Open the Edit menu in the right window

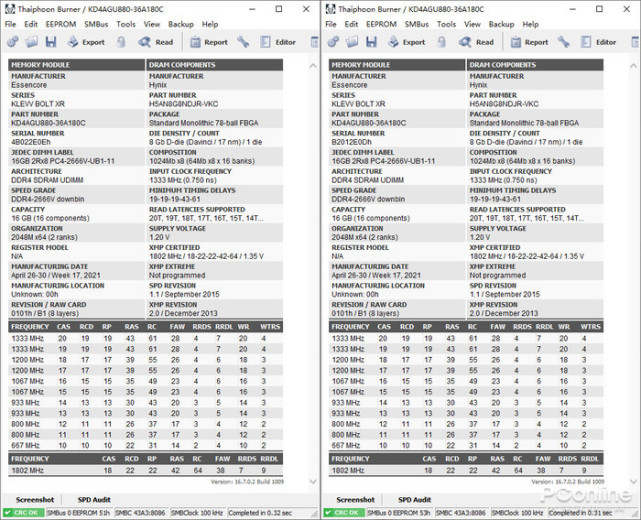pyautogui.click(x=351, y=25)
